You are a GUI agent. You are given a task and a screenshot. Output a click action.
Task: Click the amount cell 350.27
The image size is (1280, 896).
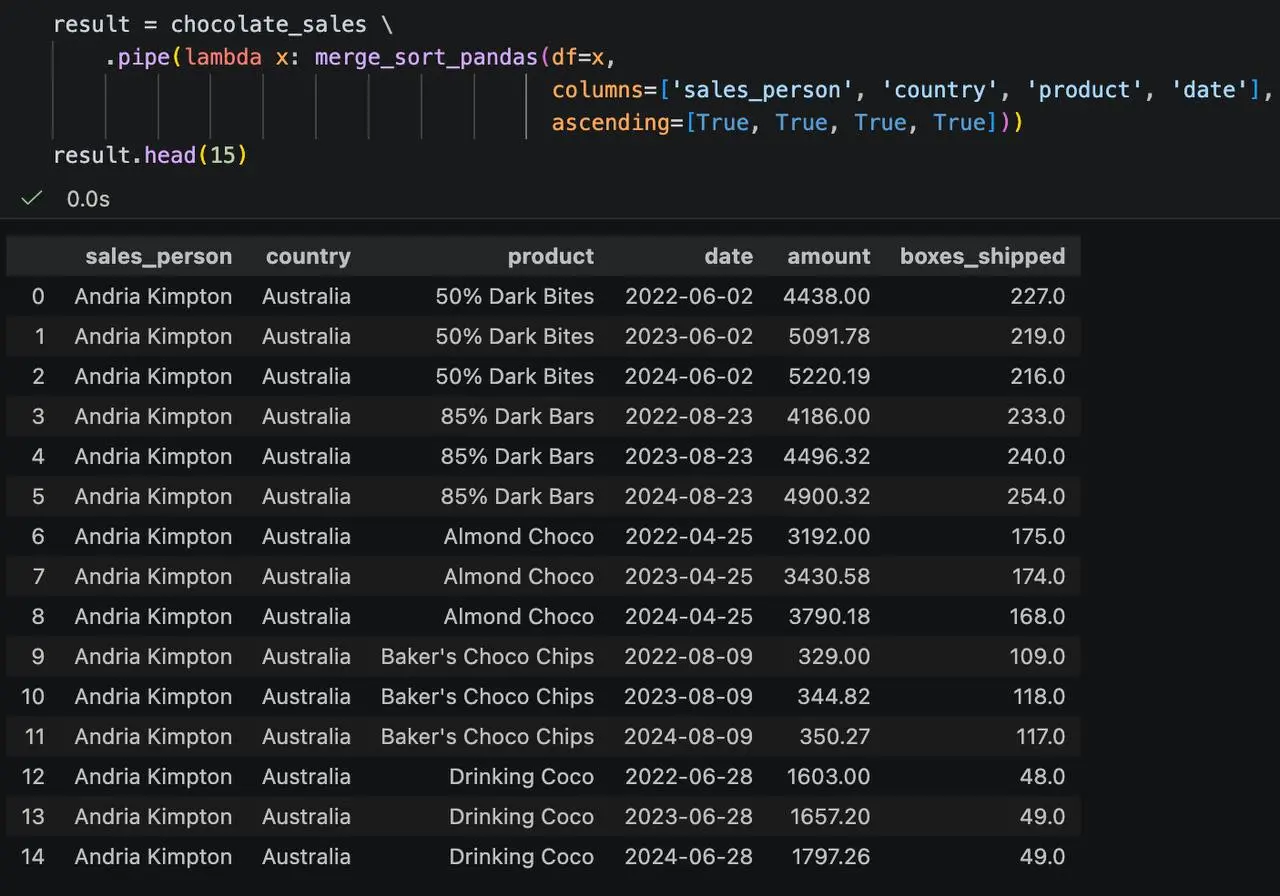[834, 736]
